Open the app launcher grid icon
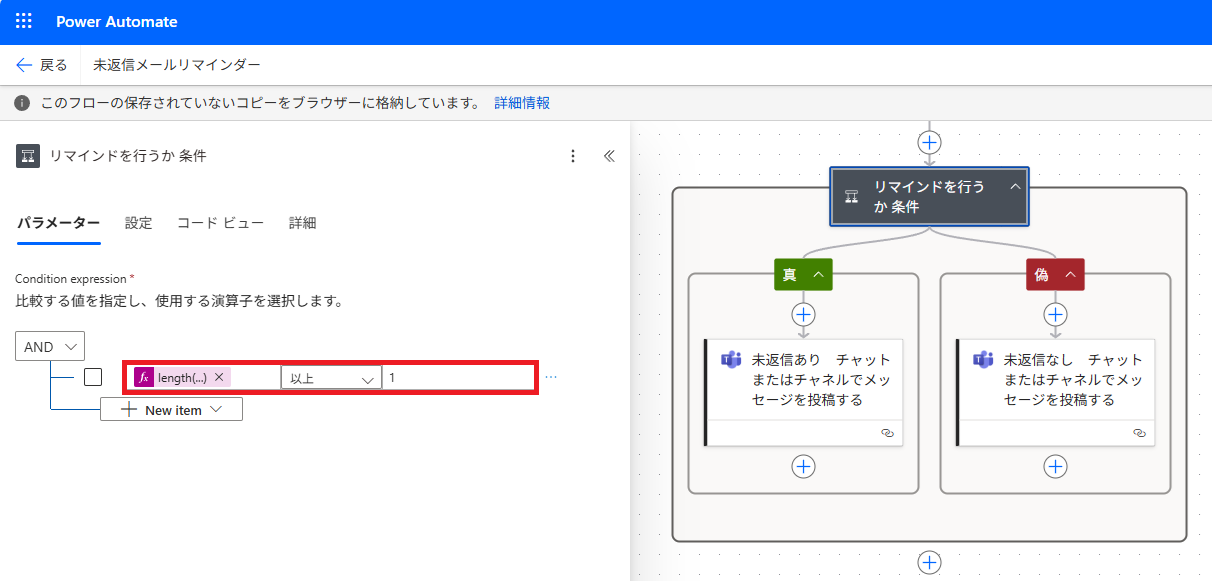The image size is (1212, 581). (23, 21)
